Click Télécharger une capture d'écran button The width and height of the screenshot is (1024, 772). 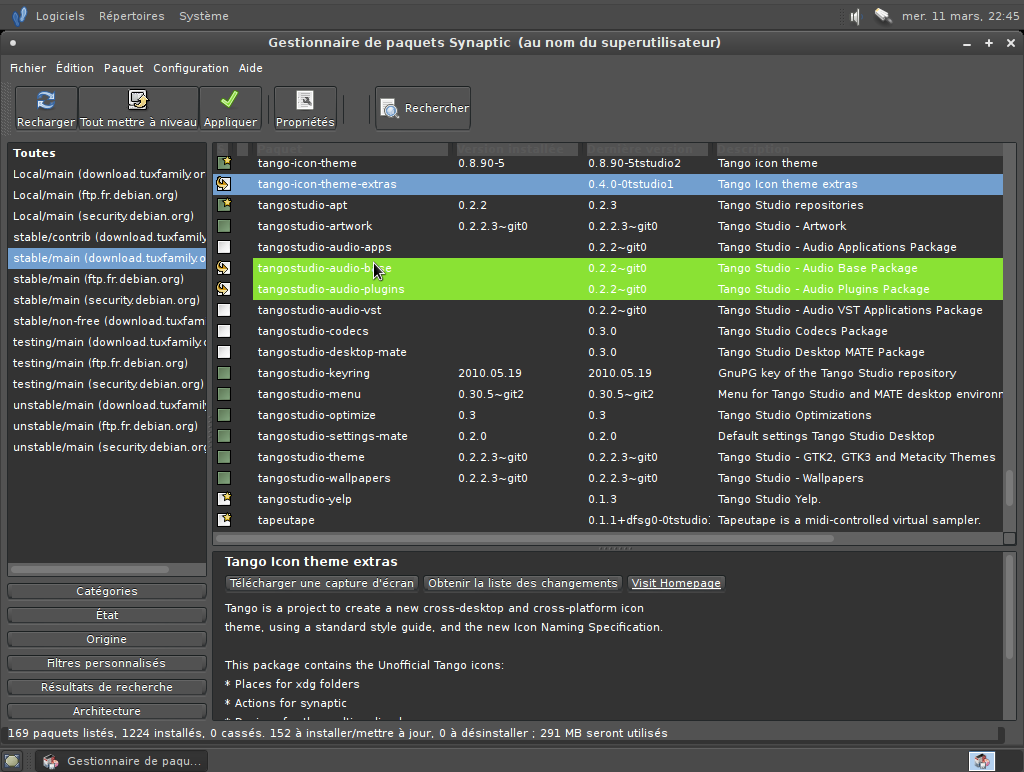click(321, 583)
